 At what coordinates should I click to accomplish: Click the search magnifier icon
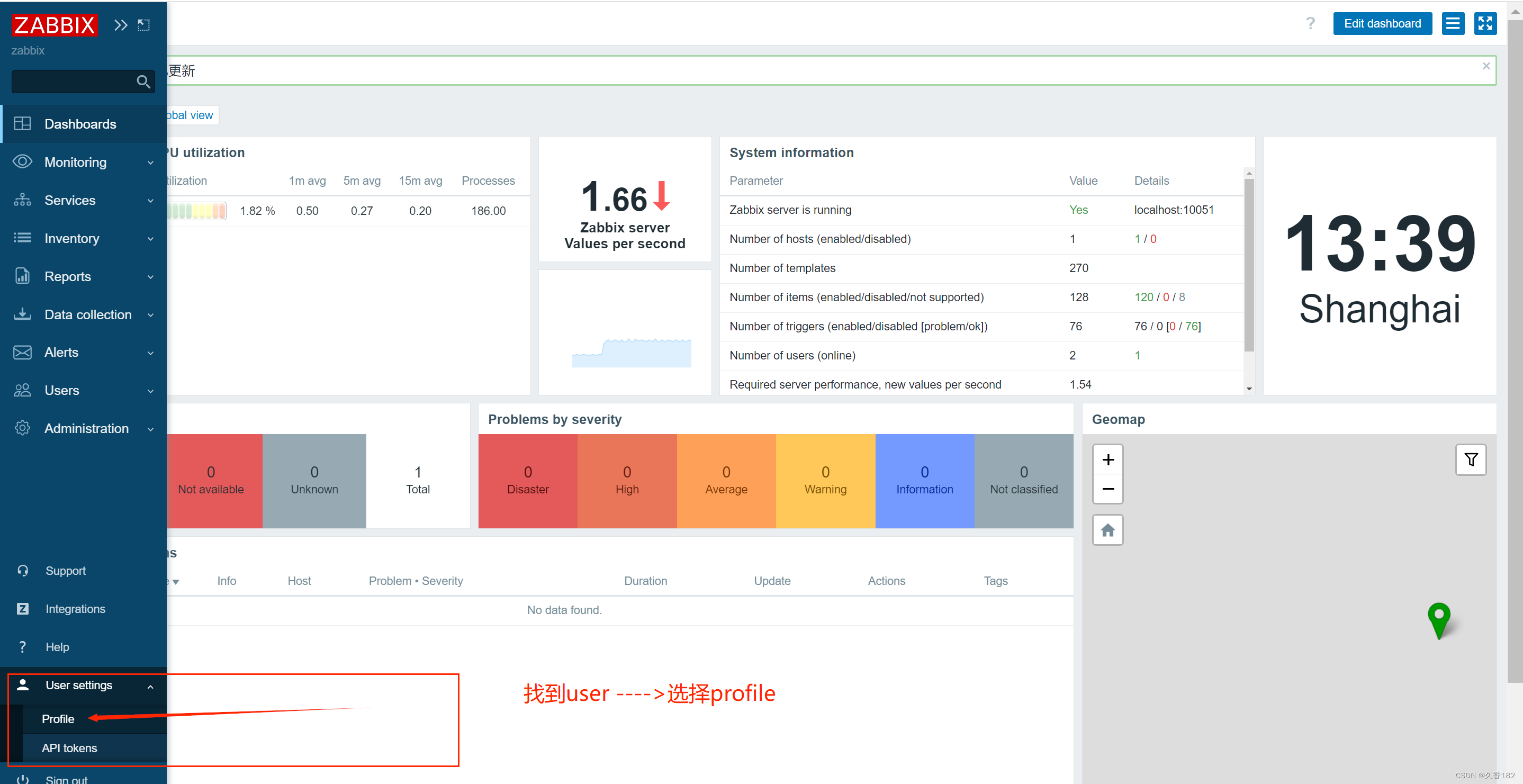click(x=143, y=82)
